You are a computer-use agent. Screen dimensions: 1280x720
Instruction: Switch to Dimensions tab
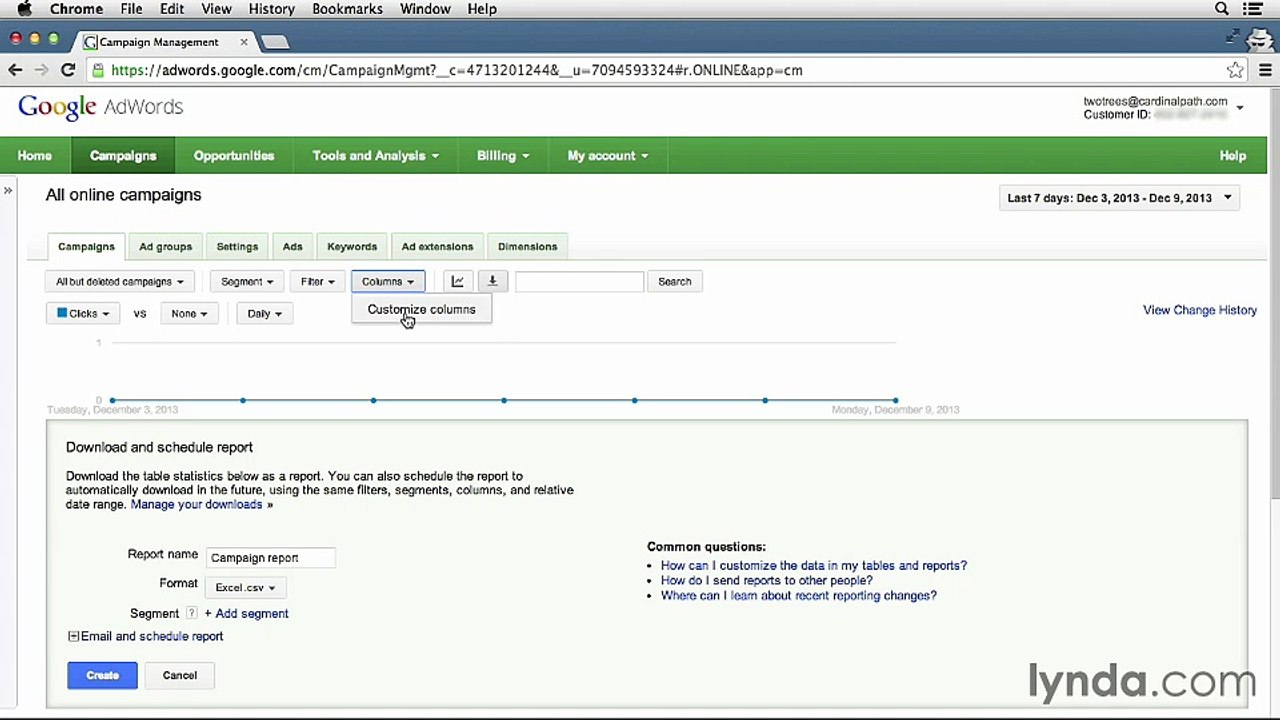pyautogui.click(x=527, y=247)
